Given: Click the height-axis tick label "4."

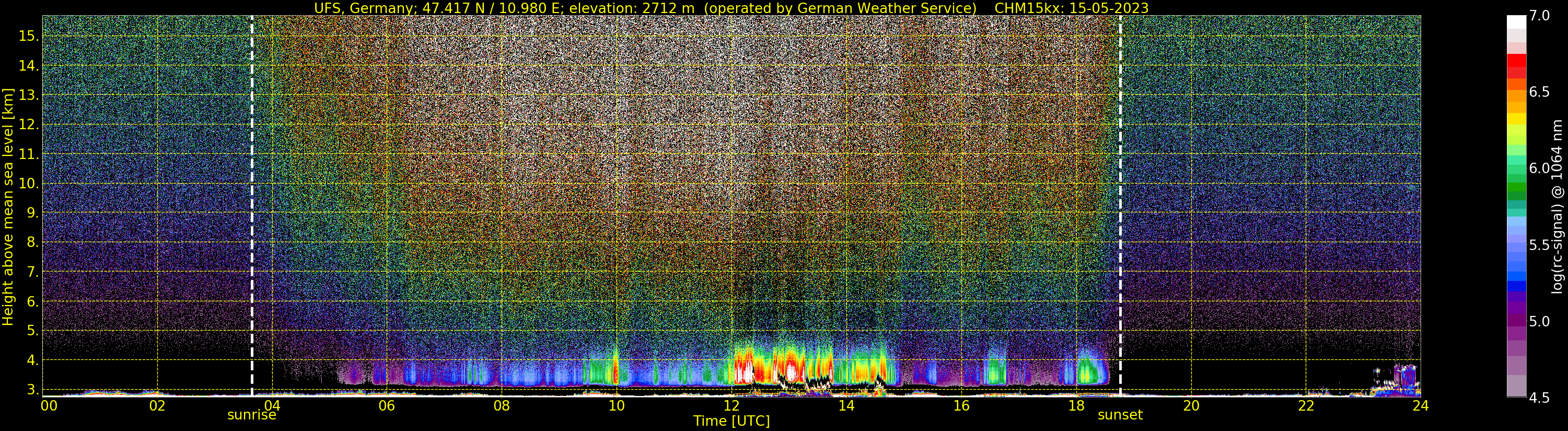Looking at the screenshot, I should pos(32,360).
